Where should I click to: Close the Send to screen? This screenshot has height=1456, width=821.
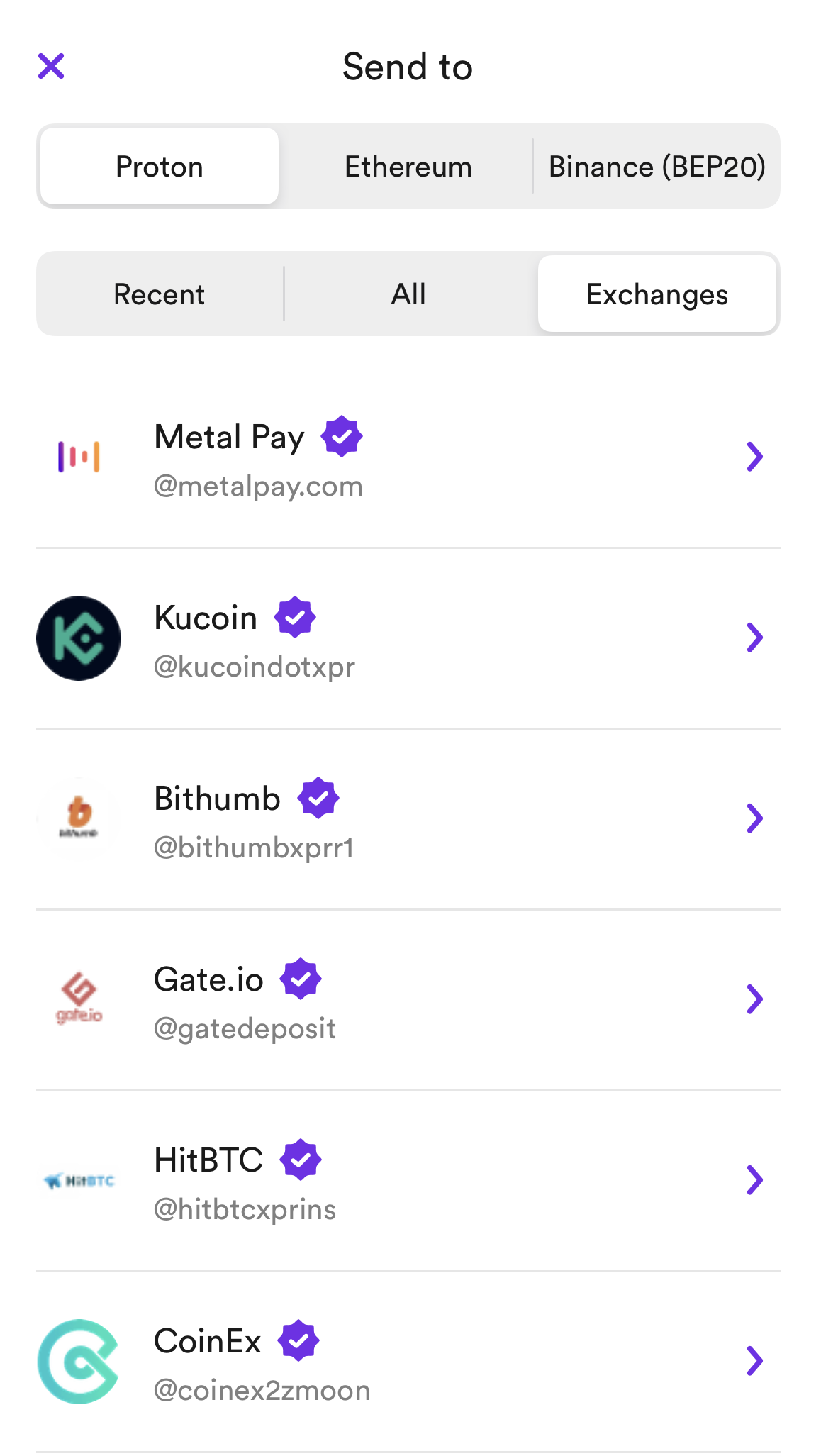pyautogui.click(x=51, y=66)
